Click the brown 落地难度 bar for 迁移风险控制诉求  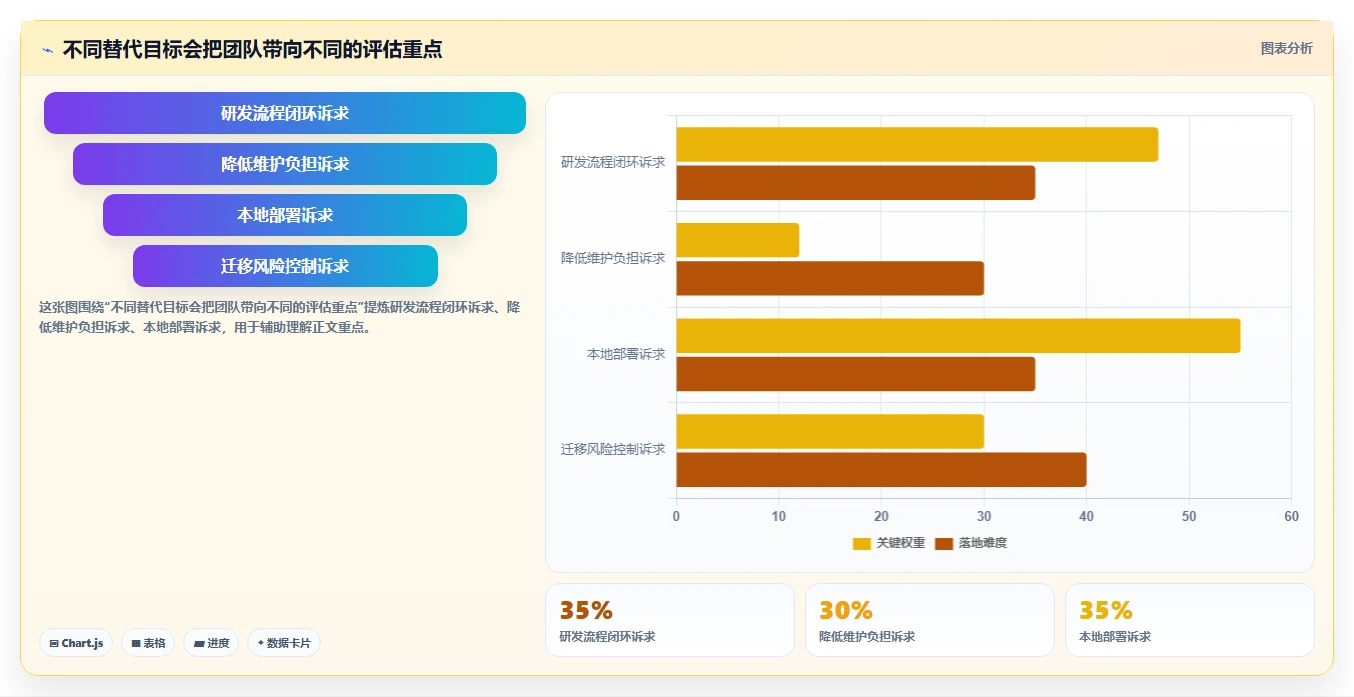881,470
